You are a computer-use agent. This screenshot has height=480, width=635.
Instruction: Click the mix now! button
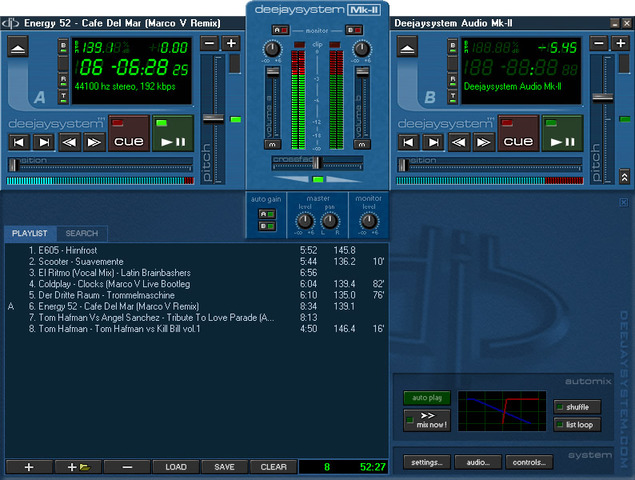tap(427, 420)
